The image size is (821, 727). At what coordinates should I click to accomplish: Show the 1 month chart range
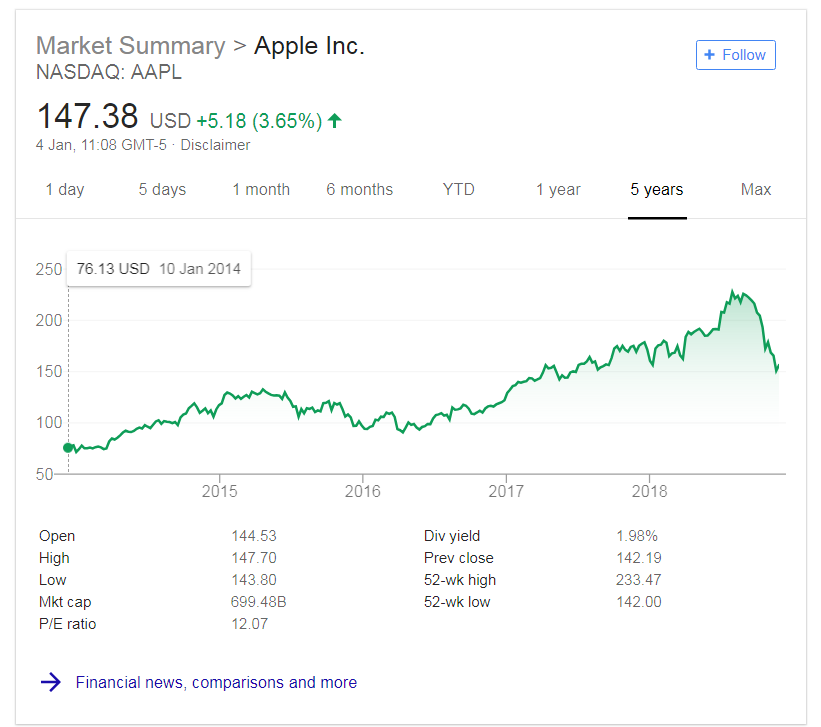(x=261, y=189)
